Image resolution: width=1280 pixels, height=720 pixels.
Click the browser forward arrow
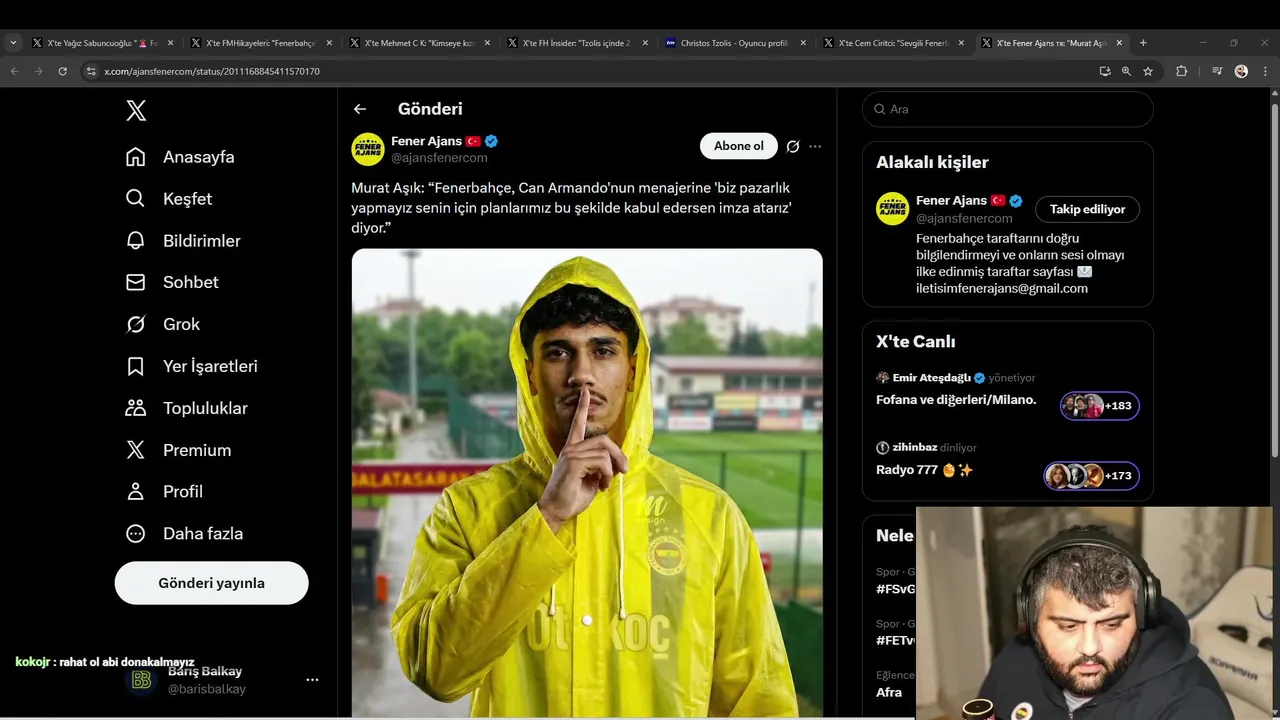[x=39, y=71]
